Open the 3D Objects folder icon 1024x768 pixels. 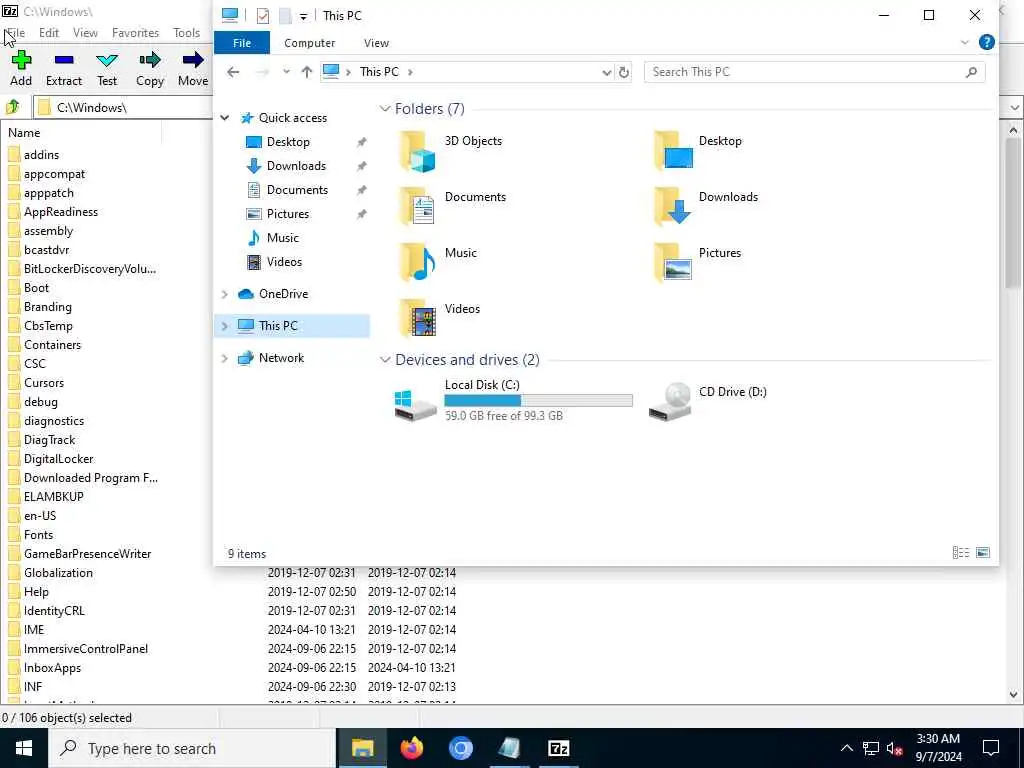tap(417, 152)
